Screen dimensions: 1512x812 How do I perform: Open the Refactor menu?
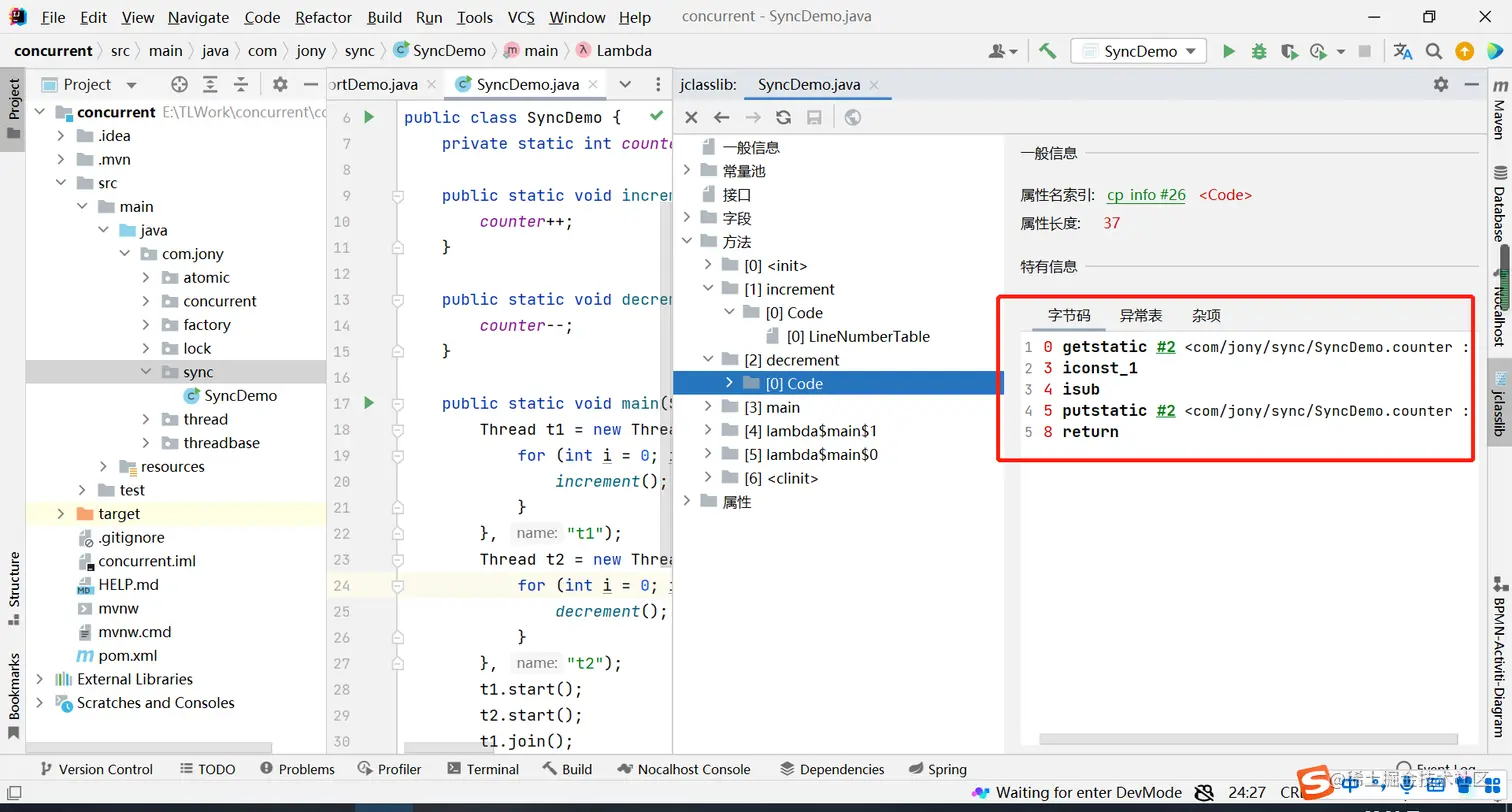pyautogui.click(x=324, y=17)
